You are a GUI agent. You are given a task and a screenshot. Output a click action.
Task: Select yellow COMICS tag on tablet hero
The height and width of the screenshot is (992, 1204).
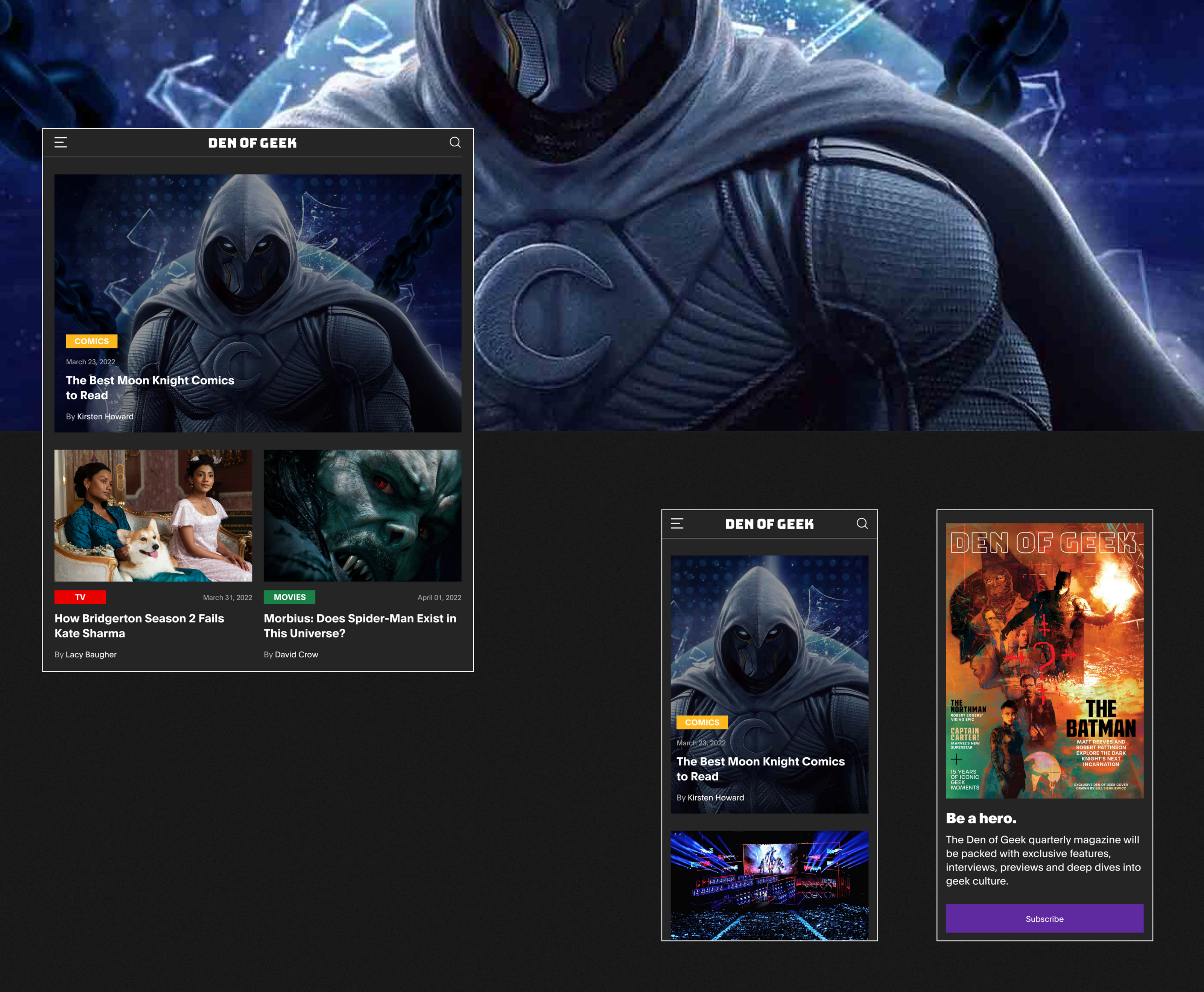[91, 341]
